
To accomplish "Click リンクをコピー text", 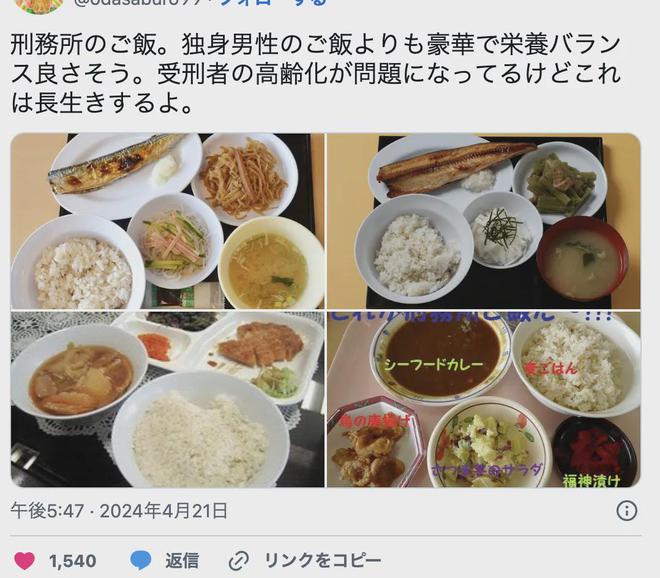I will tap(323, 561).
